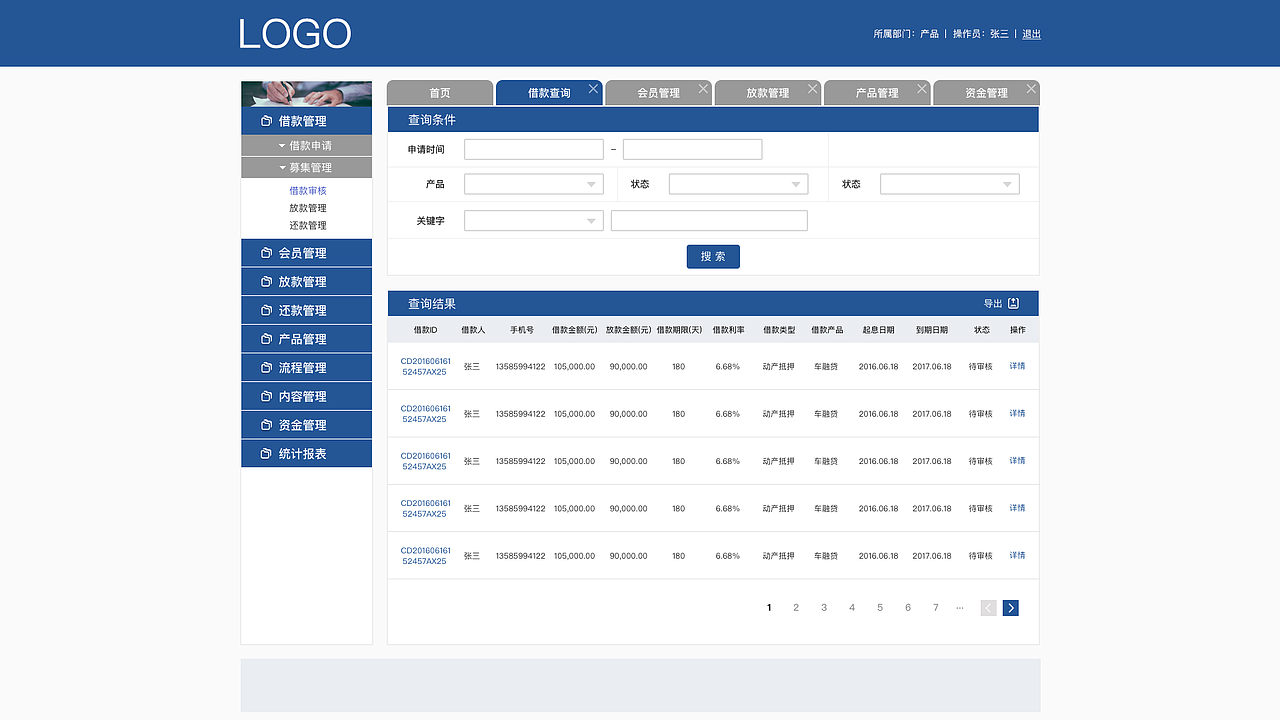Open 还款管理 blue sidebar section
The image size is (1280, 720).
(x=306, y=310)
